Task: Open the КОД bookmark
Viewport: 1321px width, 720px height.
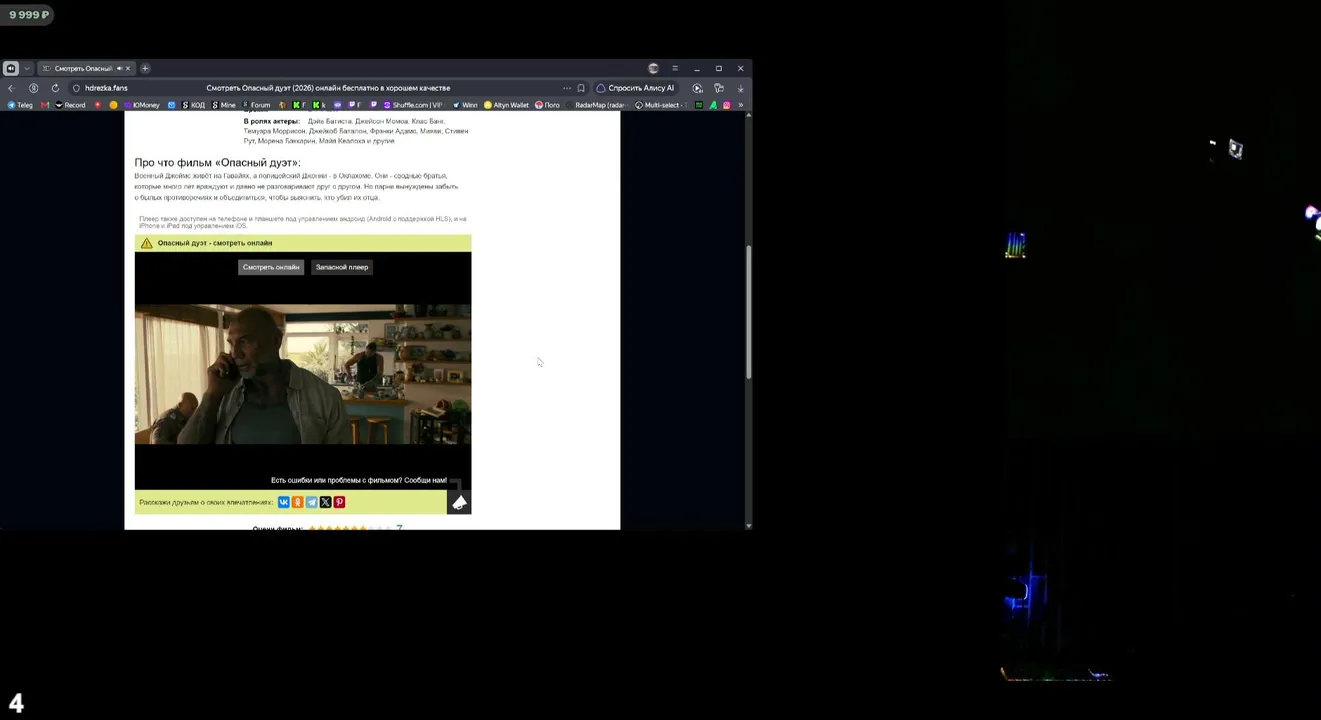Action: click(193, 105)
